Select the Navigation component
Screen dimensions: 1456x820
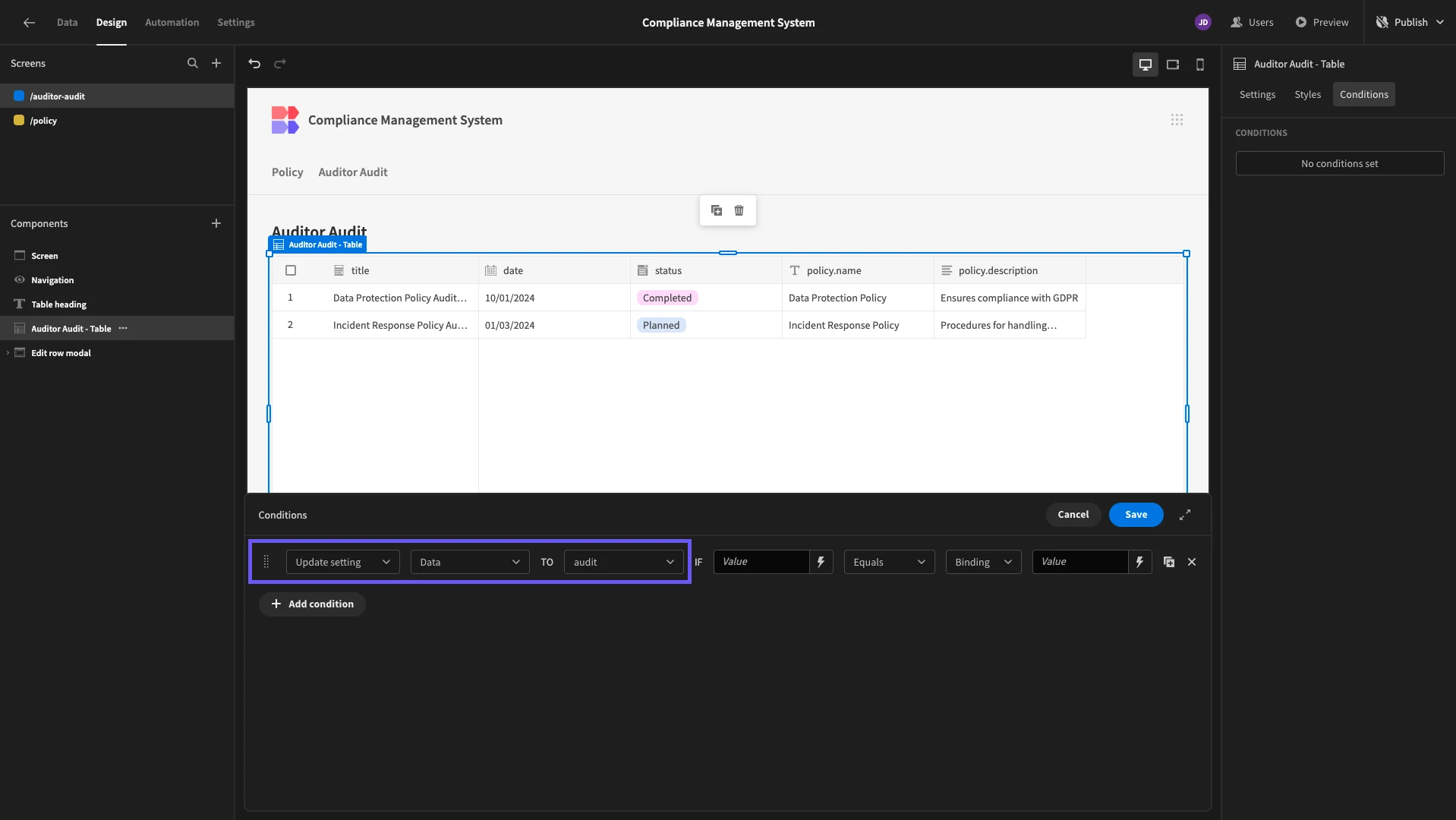117,280
